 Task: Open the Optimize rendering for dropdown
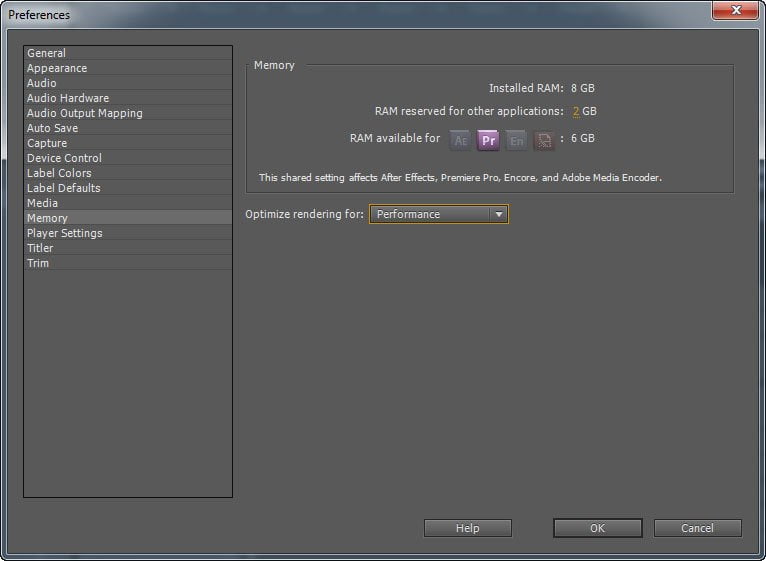click(x=439, y=214)
